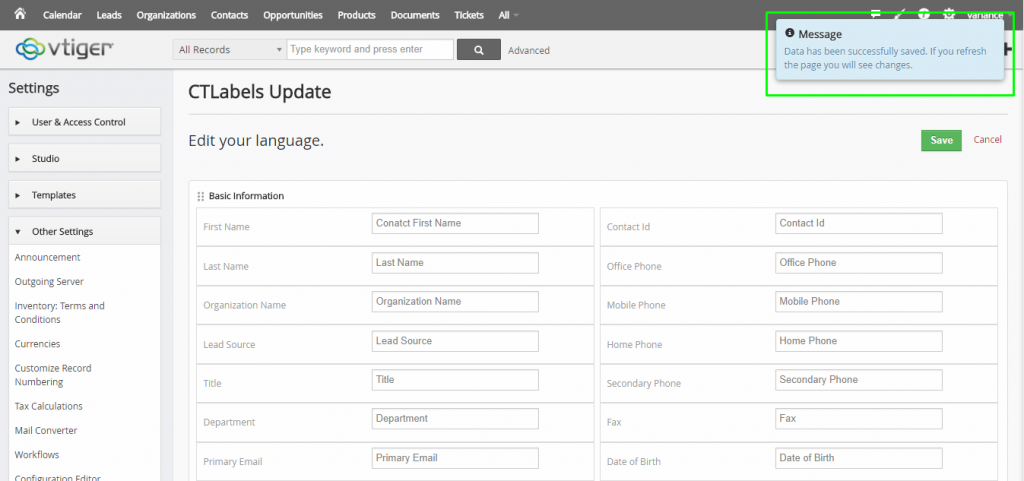Collapse the Other Settings section

click(x=84, y=231)
